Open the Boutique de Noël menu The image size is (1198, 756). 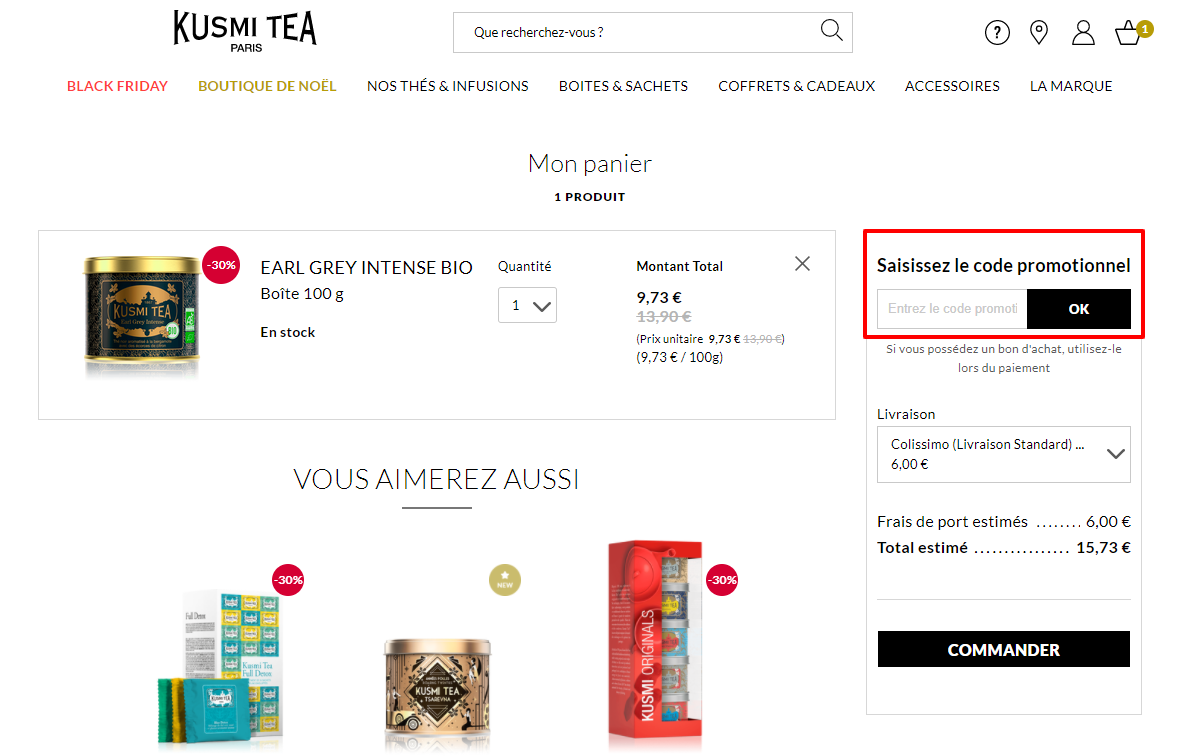[267, 86]
